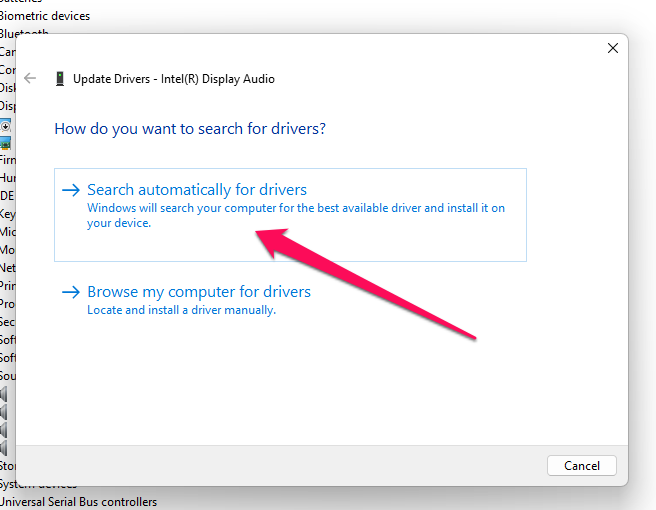
Task: Select Biometric devices in Device Manager
Action: tap(44, 16)
